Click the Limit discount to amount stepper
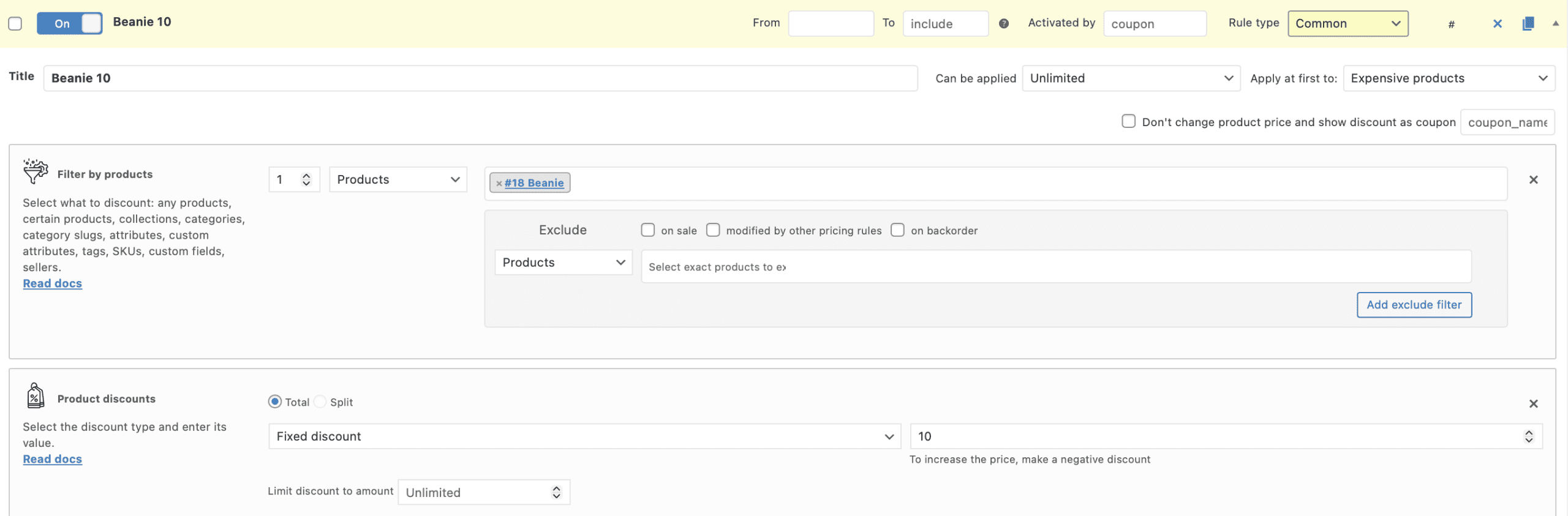Screen dimensions: 1568x516 pos(556,492)
